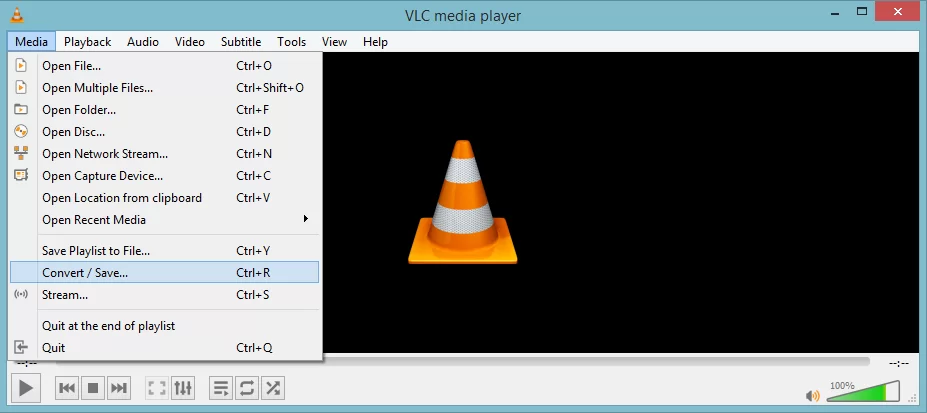Screen dimensions: 927x413
Task: Click the Stream broadcast icon
Action: (x=21, y=294)
